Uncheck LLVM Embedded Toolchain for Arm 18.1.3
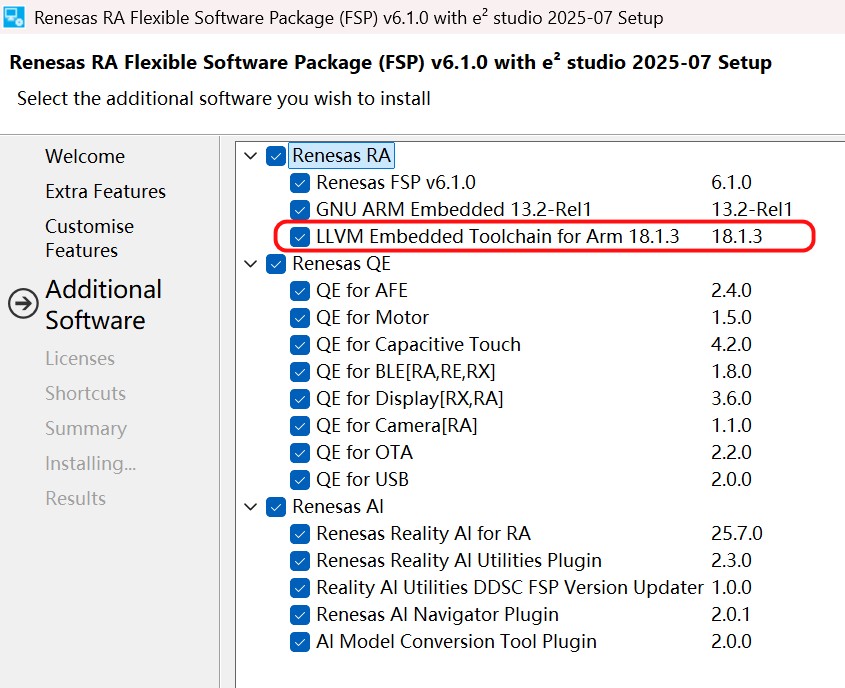The height and width of the screenshot is (688, 845). [300, 237]
